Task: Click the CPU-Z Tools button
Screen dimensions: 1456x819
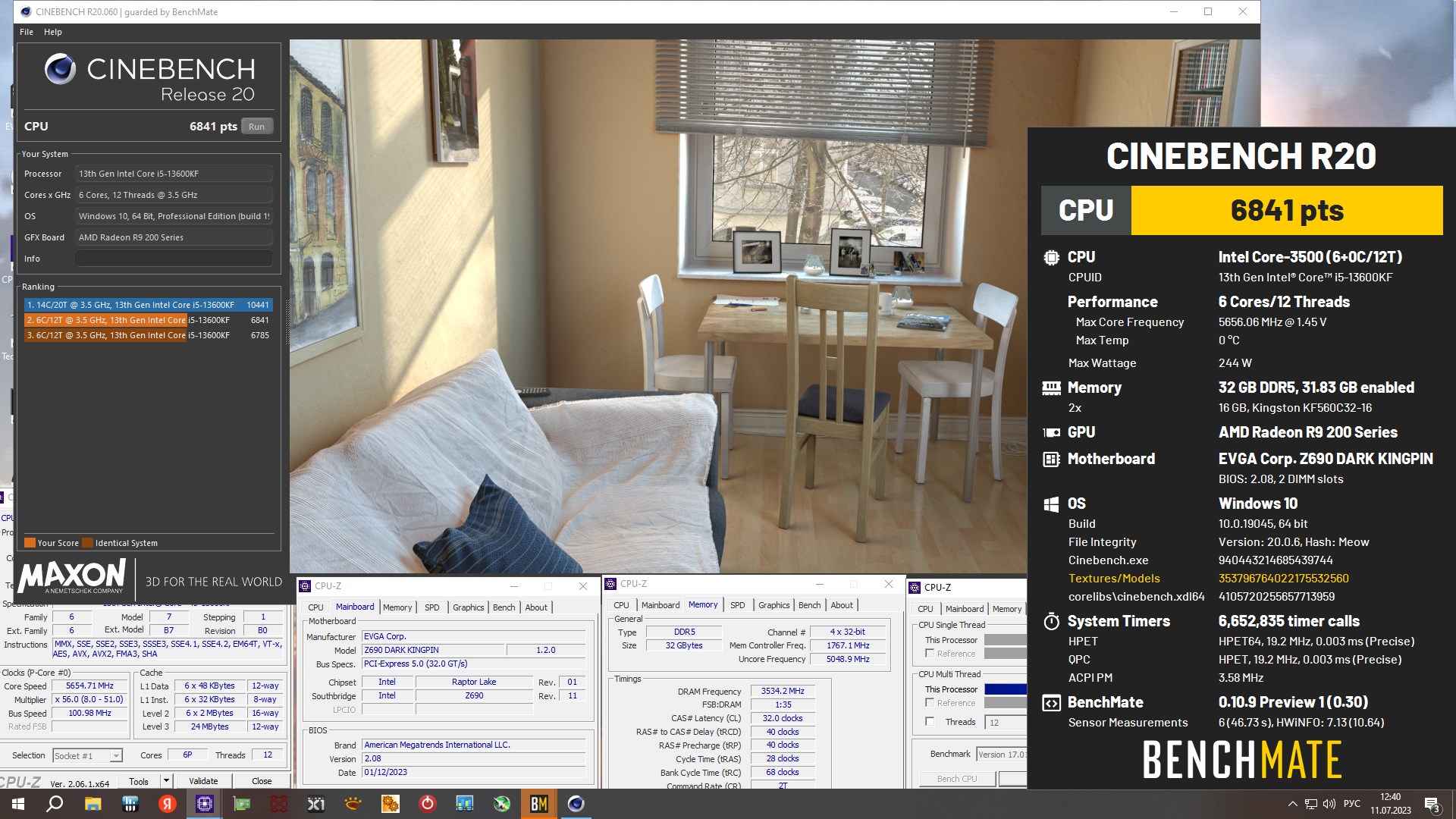Action: point(139,781)
